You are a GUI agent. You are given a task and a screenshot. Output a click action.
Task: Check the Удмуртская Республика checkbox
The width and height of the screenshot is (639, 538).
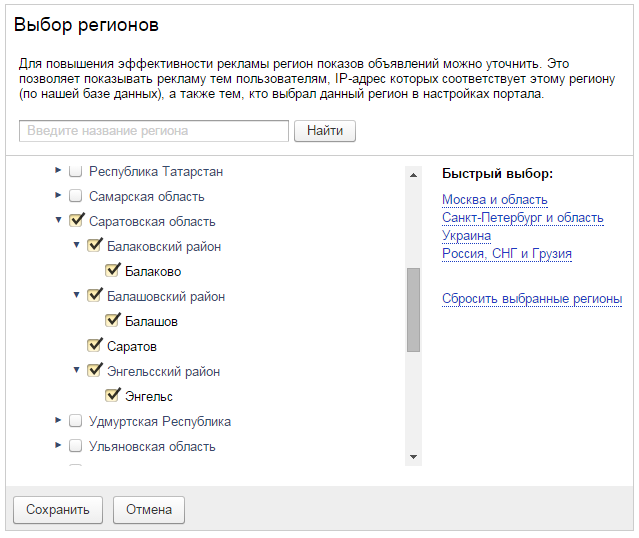75,421
